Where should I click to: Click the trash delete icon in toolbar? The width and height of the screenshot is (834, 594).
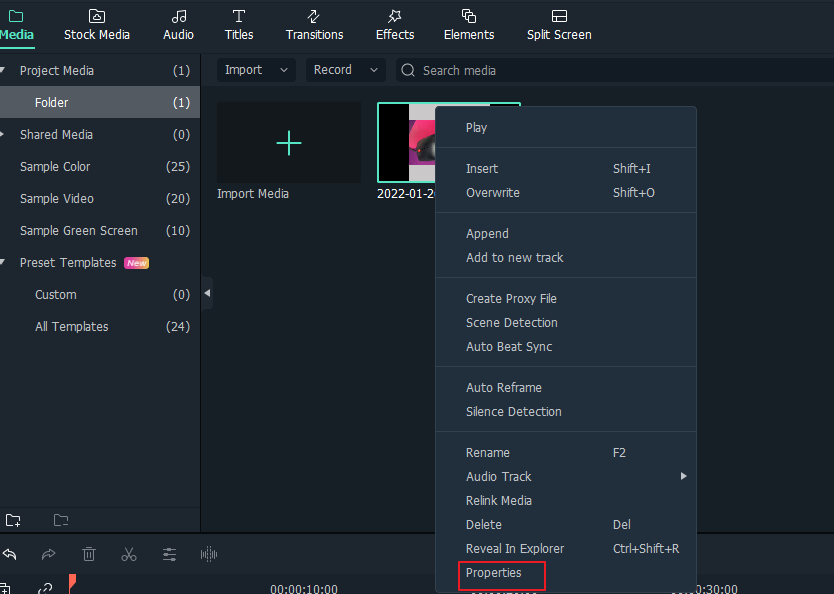89,554
